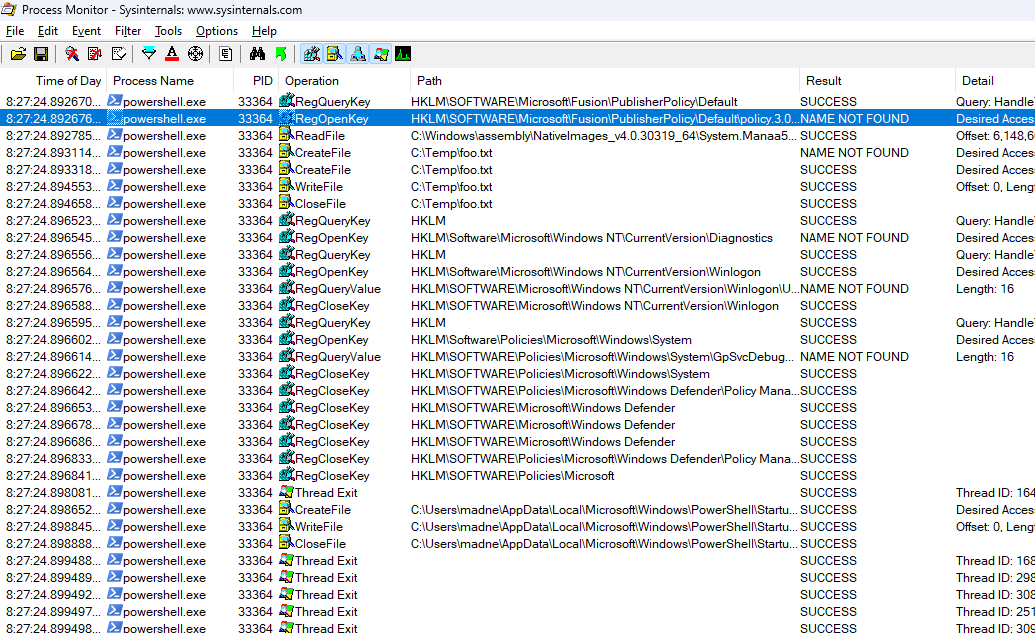Toggle Show Profiling Events green graph icon
The height and width of the screenshot is (633, 1035).
[403, 54]
